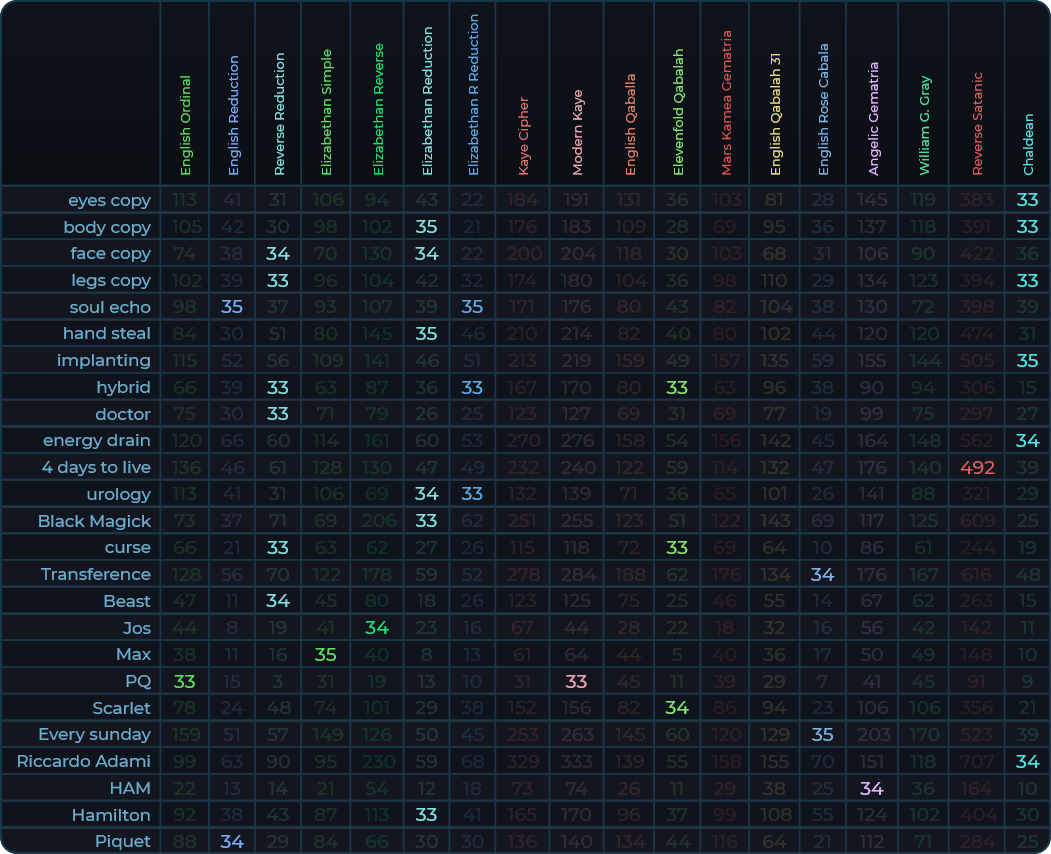Select the Kaye Cipher column header

pyautogui.click(x=523, y=136)
